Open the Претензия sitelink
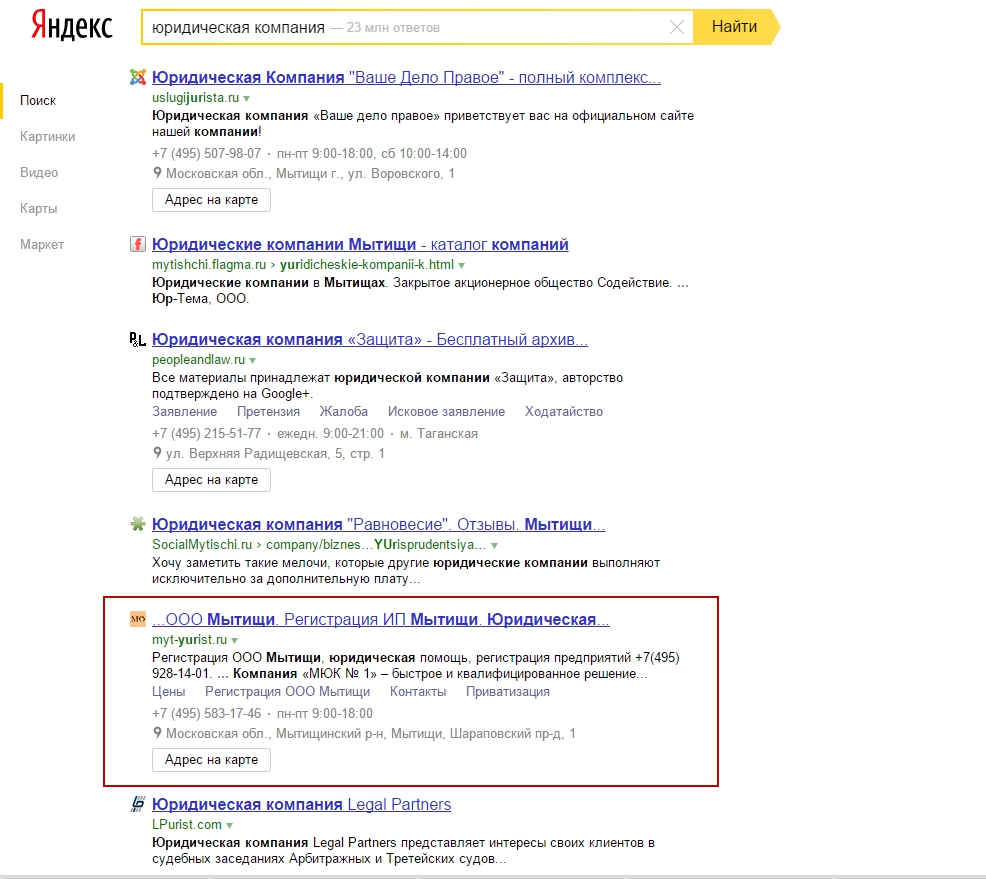986x879 pixels. (x=268, y=412)
